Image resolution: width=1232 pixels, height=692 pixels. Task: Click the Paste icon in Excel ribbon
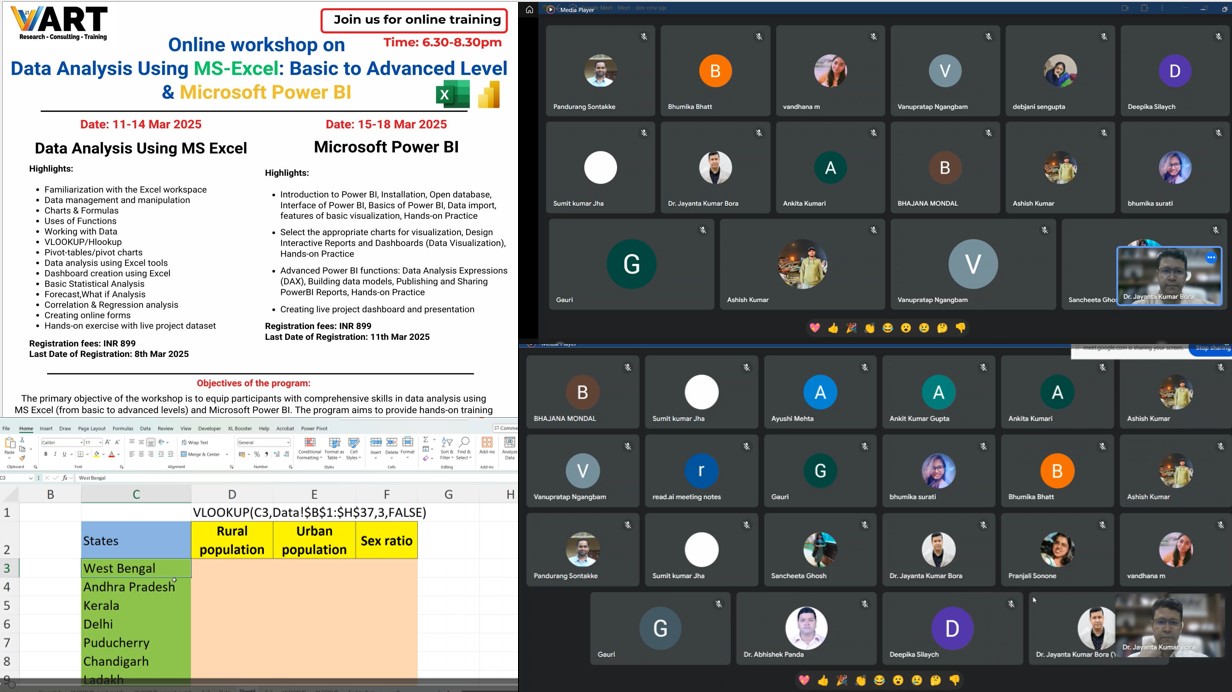pos(10,443)
